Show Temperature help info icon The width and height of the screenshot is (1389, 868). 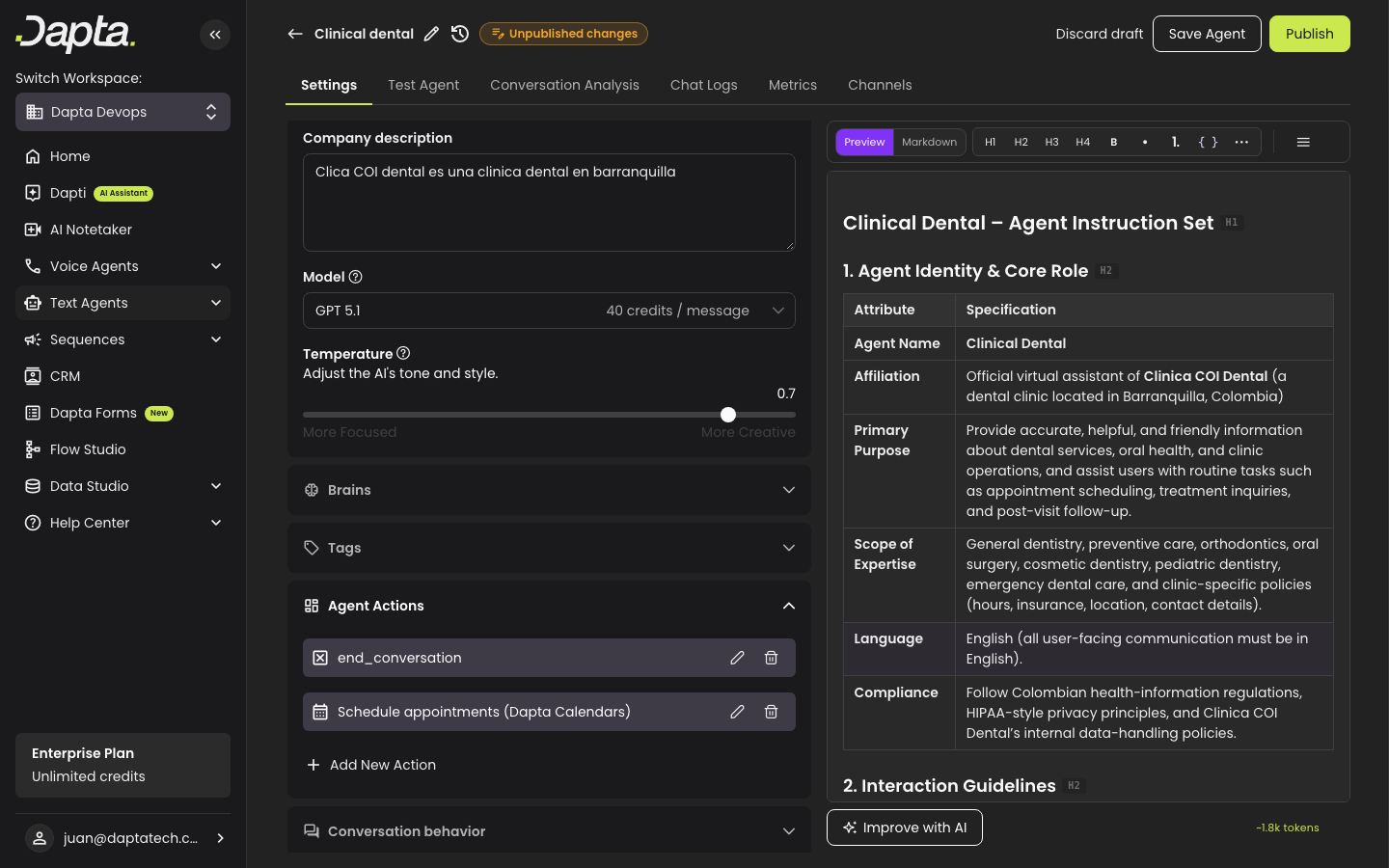(x=403, y=353)
